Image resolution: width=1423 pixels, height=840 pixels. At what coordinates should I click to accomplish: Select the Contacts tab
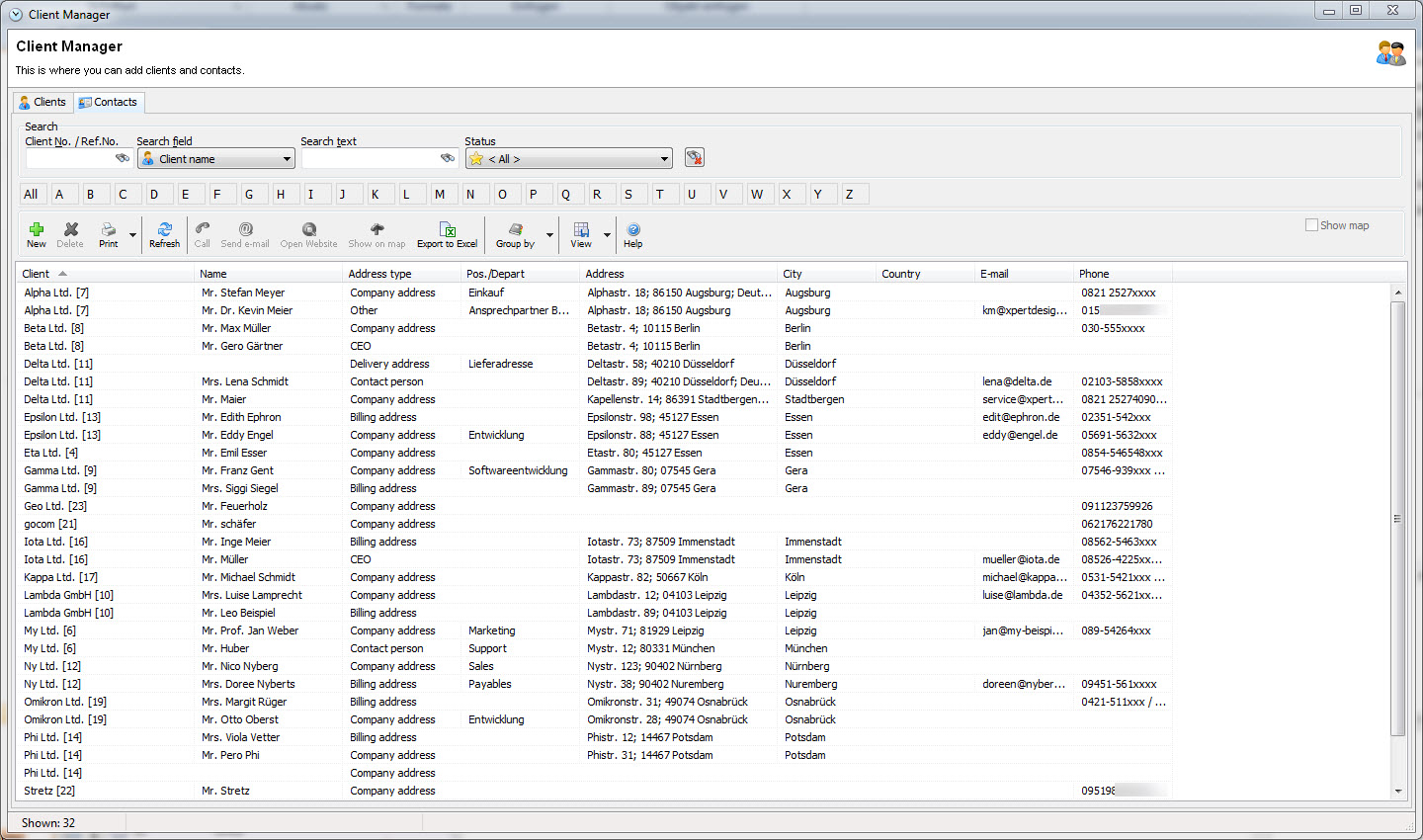[x=109, y=102]
